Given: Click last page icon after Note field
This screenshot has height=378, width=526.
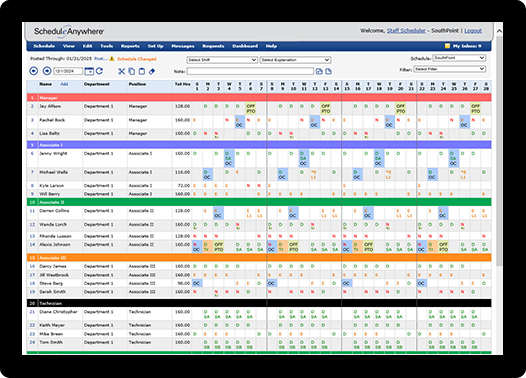Looking at the screenshot, I should [x=328, y=71].
